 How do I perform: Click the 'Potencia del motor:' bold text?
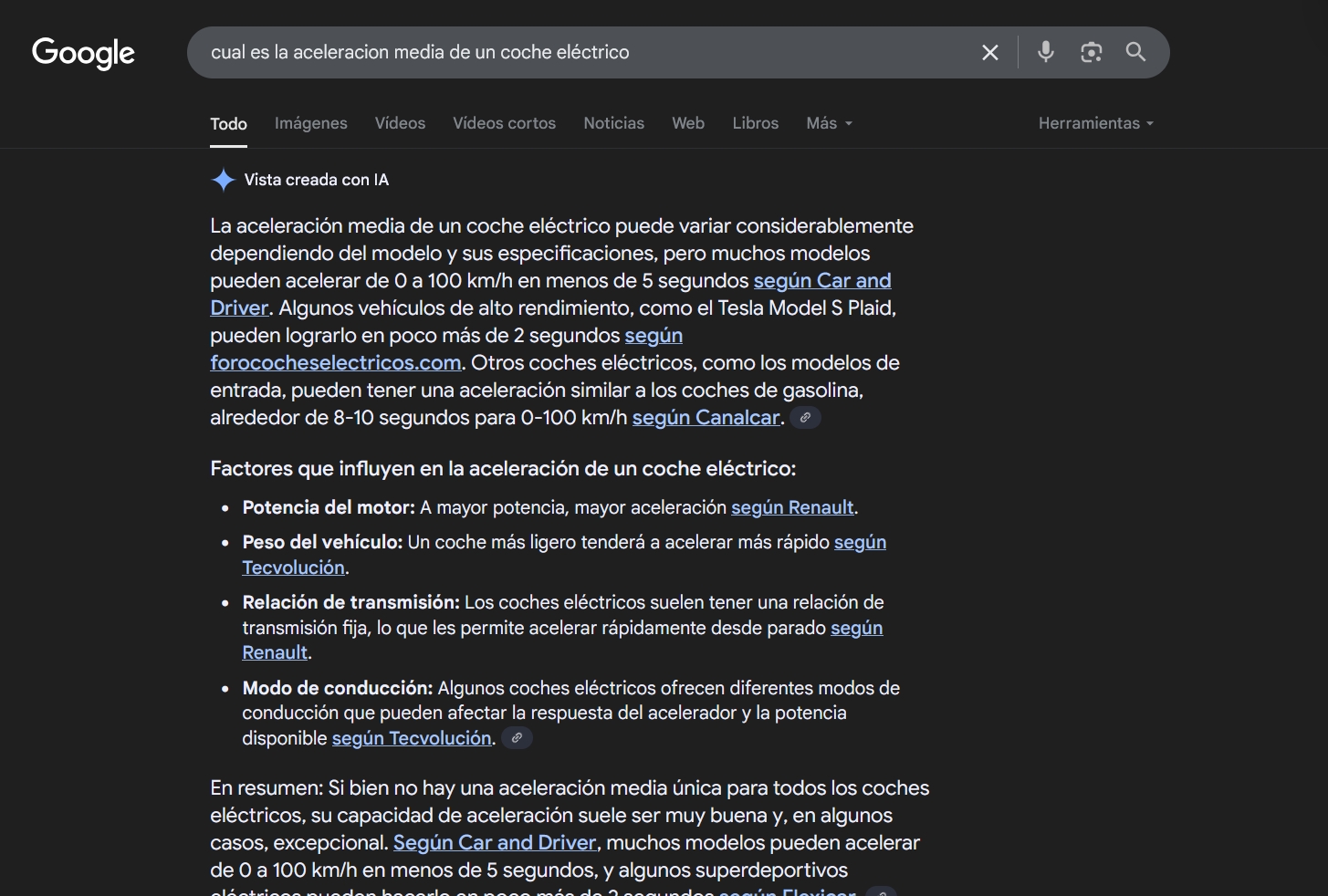pyautogui.click(x=329, y=507)
